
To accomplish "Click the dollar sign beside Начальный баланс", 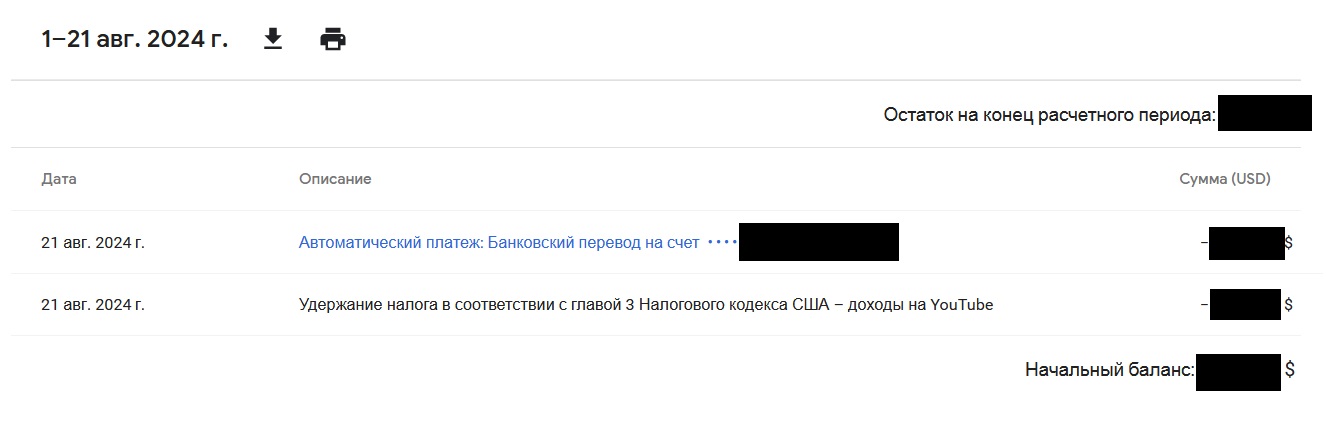I will coord(1290,370).
